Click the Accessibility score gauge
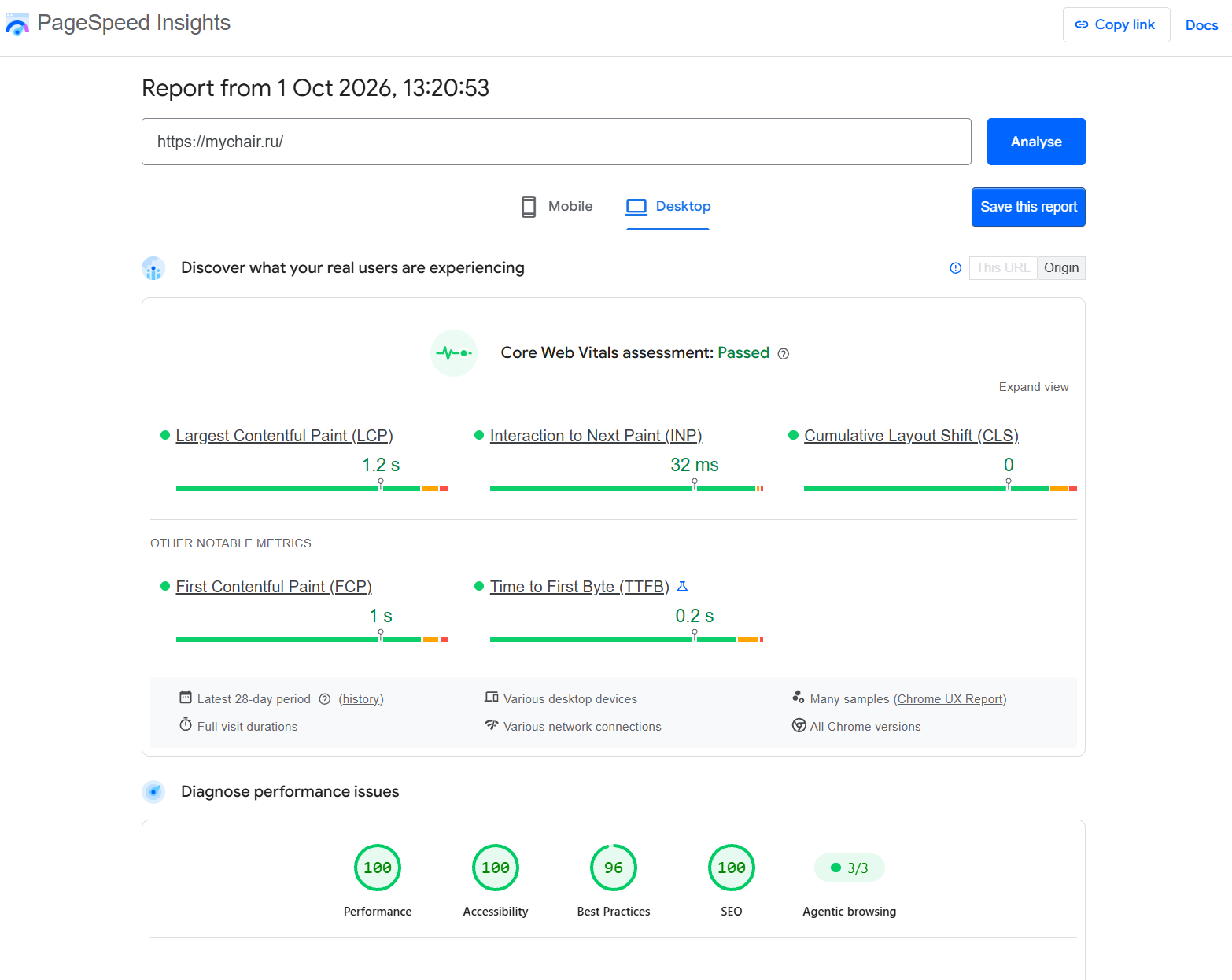This screenshot has height=980, width=1232. (x=496, y=868)
